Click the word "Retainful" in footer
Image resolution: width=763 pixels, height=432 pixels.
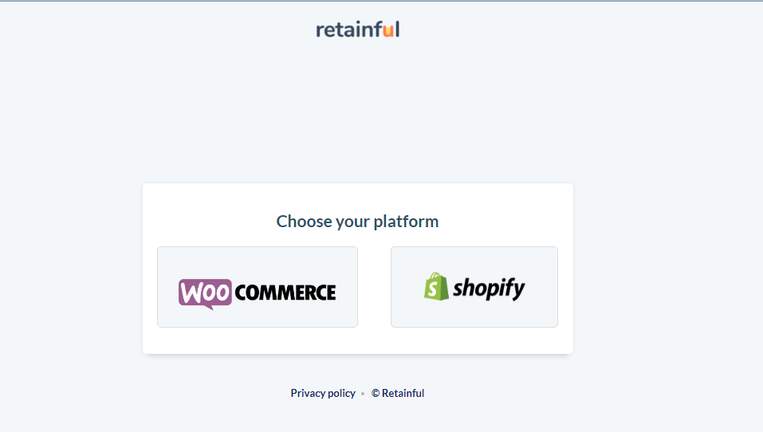coord(403,393)
